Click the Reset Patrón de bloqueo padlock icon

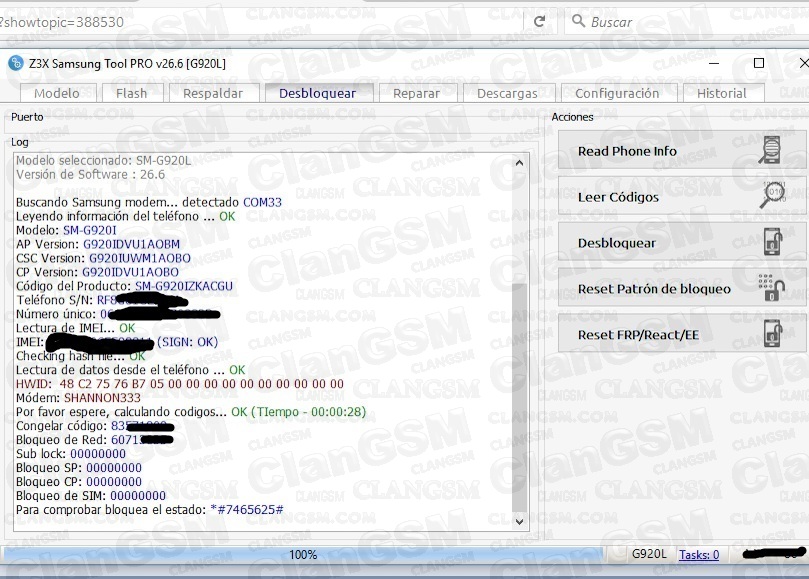coord(772,287)
